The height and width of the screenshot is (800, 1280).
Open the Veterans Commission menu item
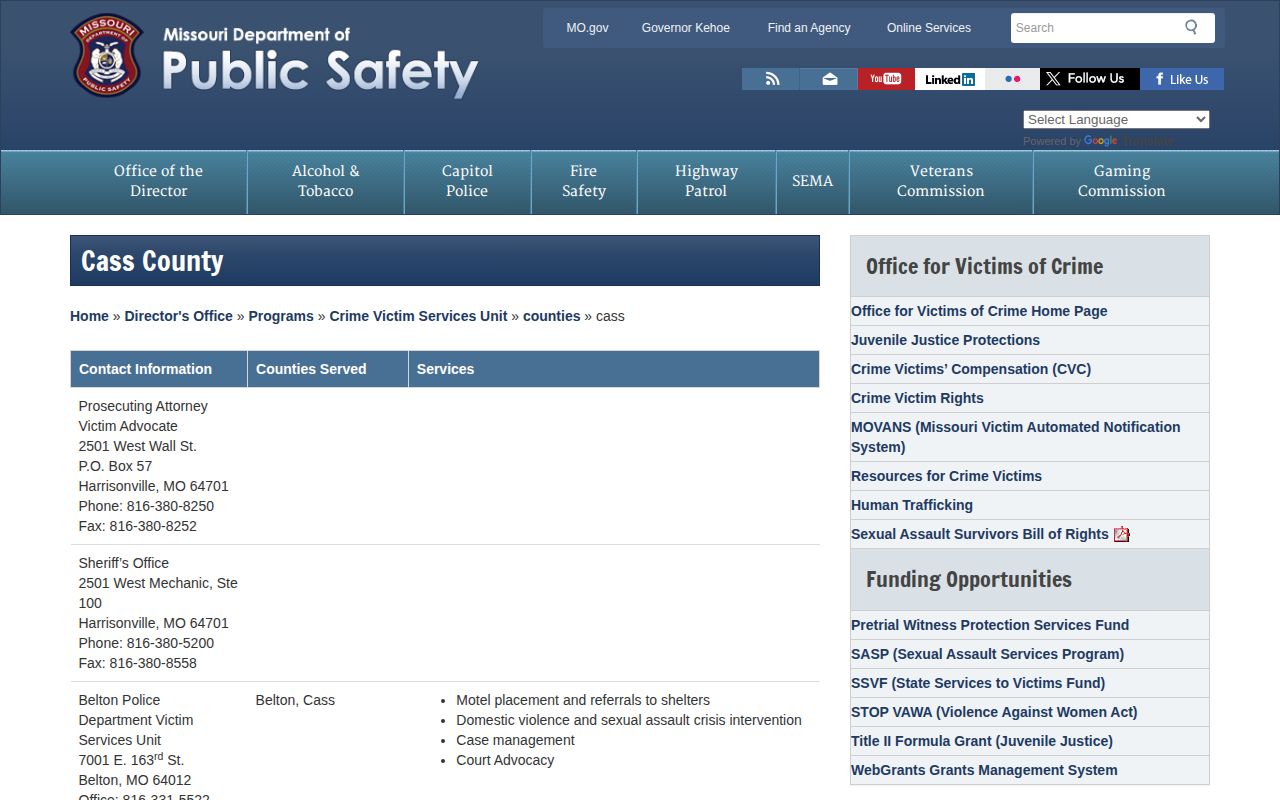point(940,181)
